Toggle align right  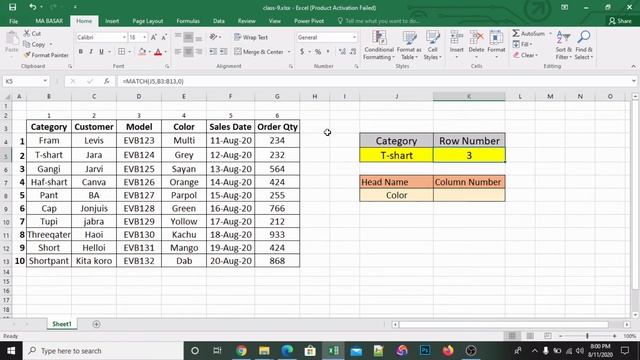tap(199, 52)
